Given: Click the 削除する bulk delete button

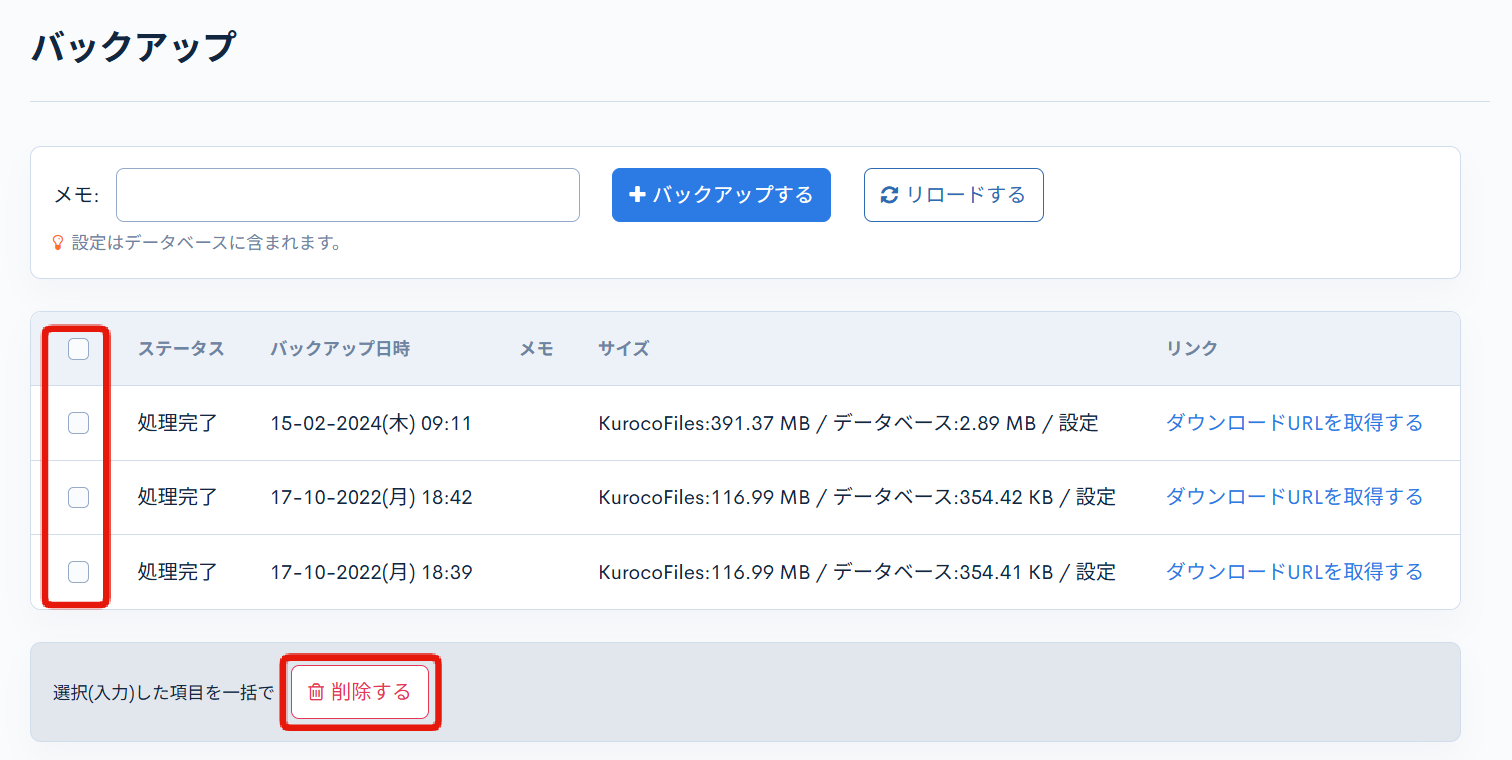Looking at the screenshot, I should [360, 691].
